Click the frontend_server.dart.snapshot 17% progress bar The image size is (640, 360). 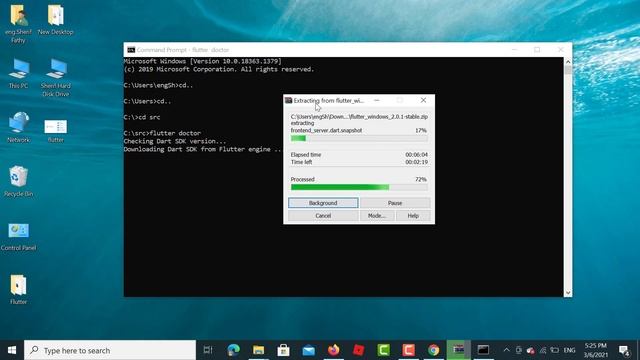click(359, 138)
